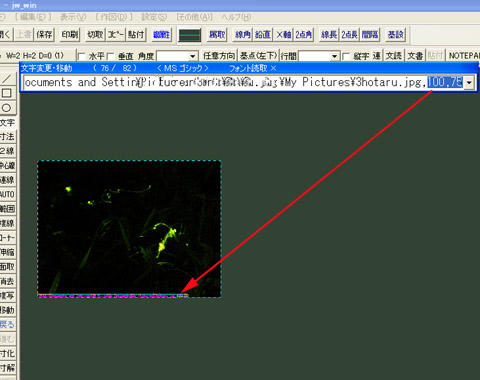
Task: Select the コーナー corner tool
Action: [x=7, y=238]
